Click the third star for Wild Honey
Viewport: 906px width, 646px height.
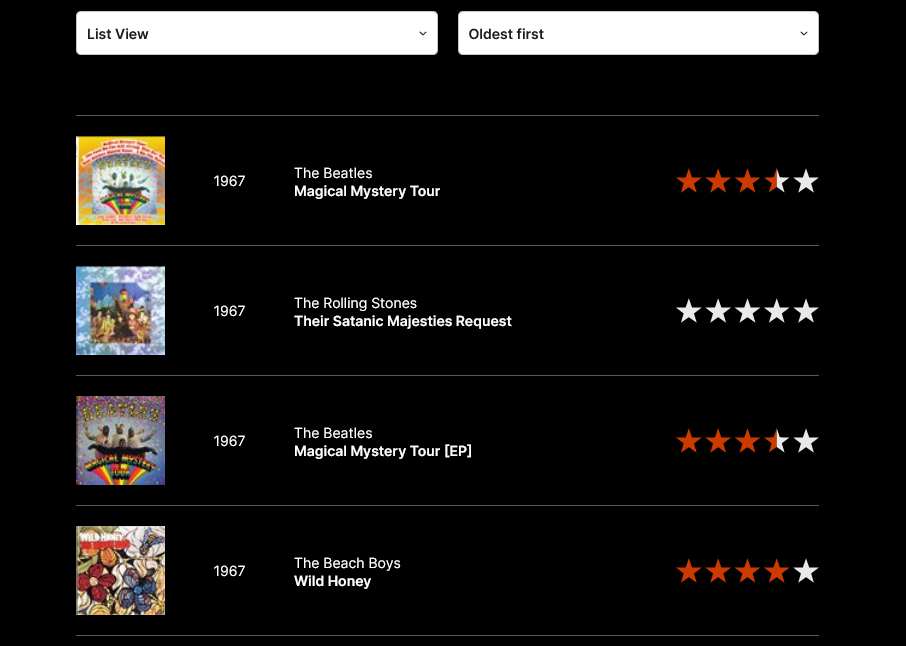[x=747, y=571]
